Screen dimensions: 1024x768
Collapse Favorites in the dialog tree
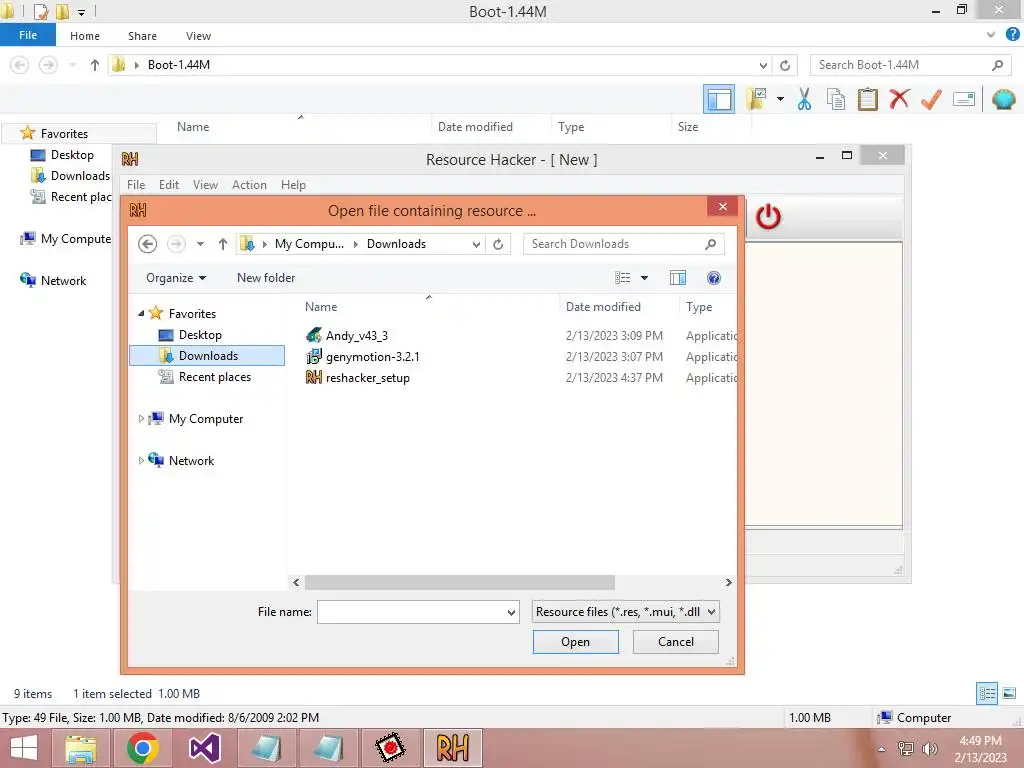[x=141, y=313]
